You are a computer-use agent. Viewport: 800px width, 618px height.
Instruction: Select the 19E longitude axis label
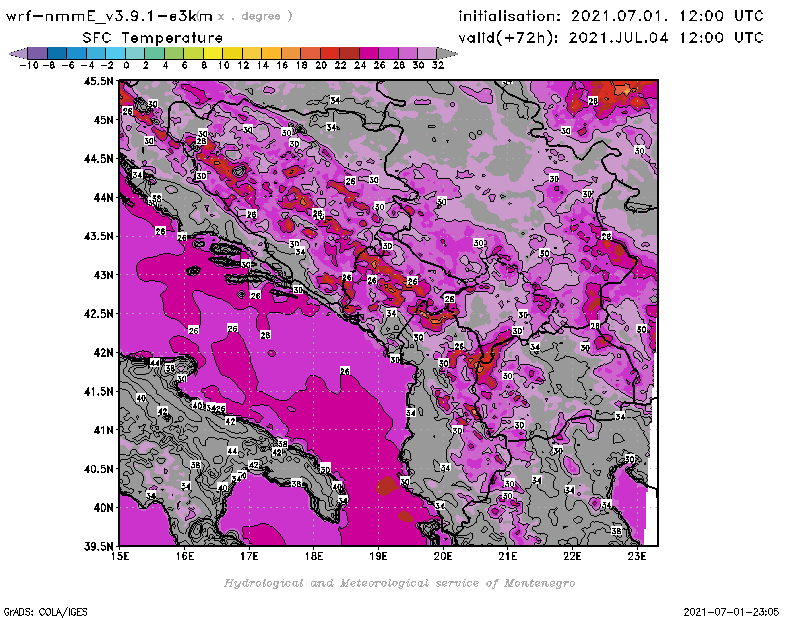(378, 556)
